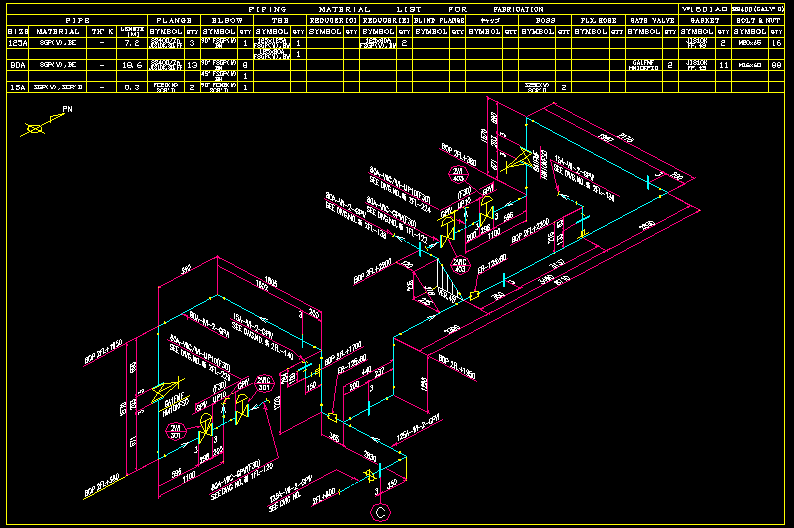Select the yellow valve above the circled C

coord(369,476)
